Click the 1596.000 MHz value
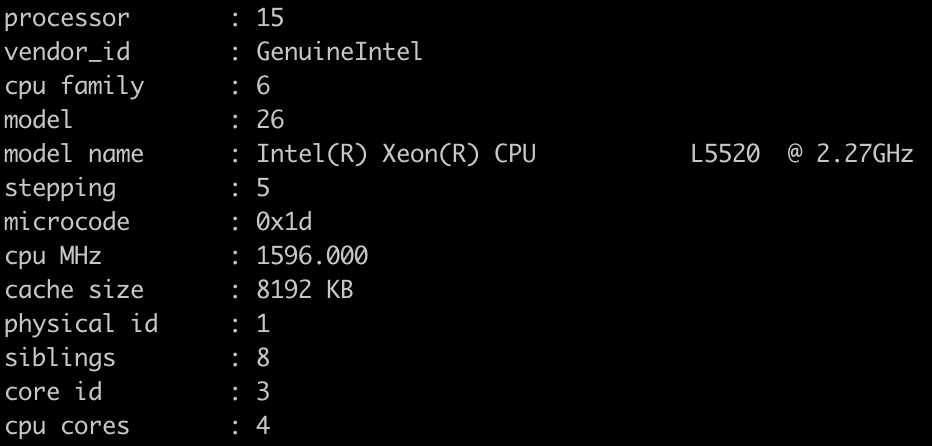This screenshot has height=446, width=932. pos(312,256)
